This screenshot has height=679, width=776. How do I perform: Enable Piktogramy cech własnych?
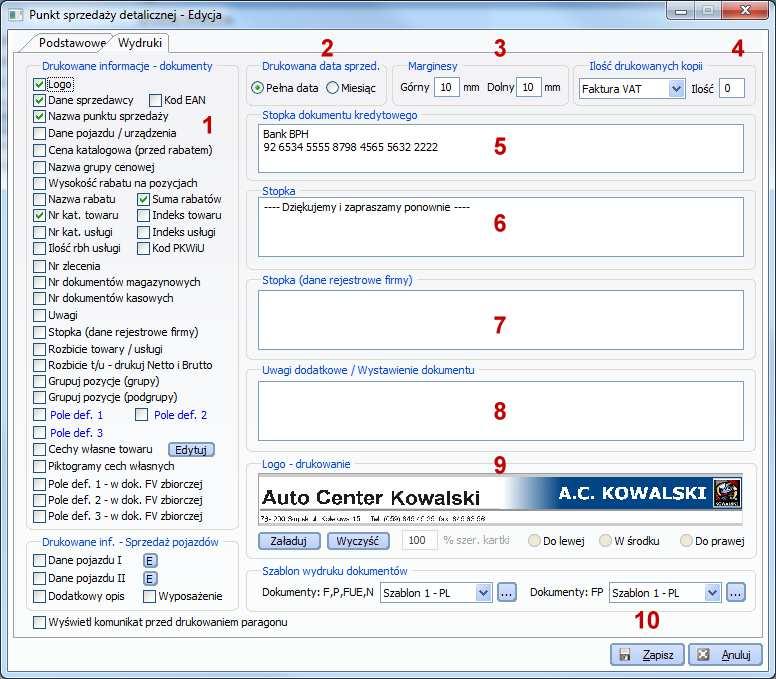[x=40, y=466]
